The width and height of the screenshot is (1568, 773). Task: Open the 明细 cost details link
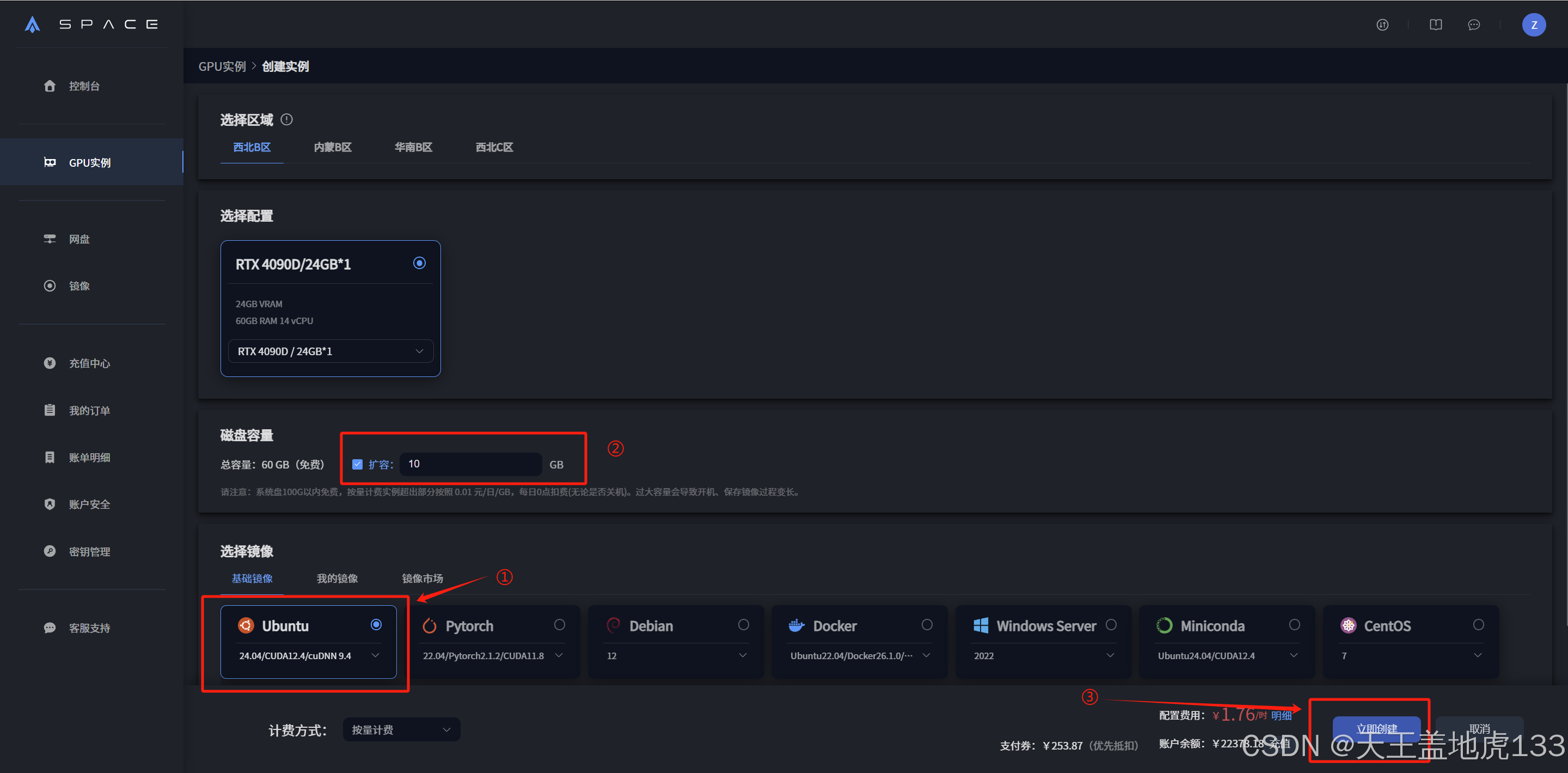pos(1281,716)
